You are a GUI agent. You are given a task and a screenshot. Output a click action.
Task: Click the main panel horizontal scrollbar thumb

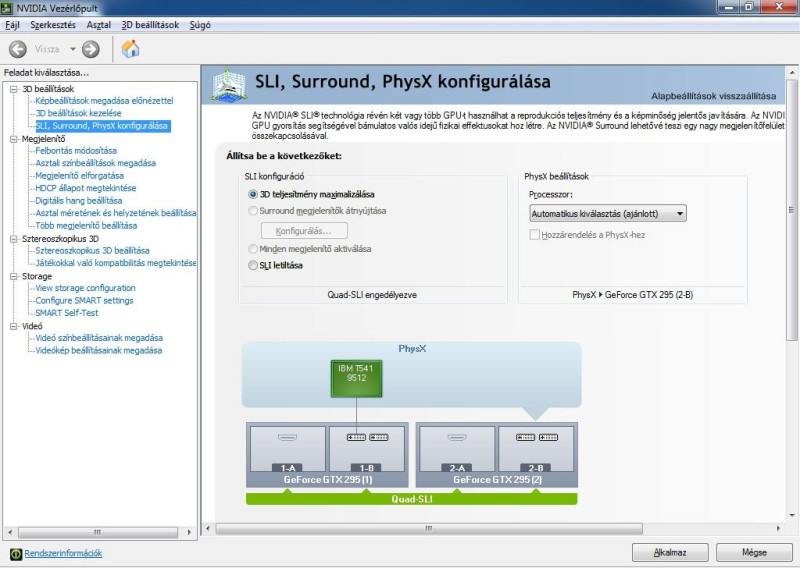click(x=429, y=529)
